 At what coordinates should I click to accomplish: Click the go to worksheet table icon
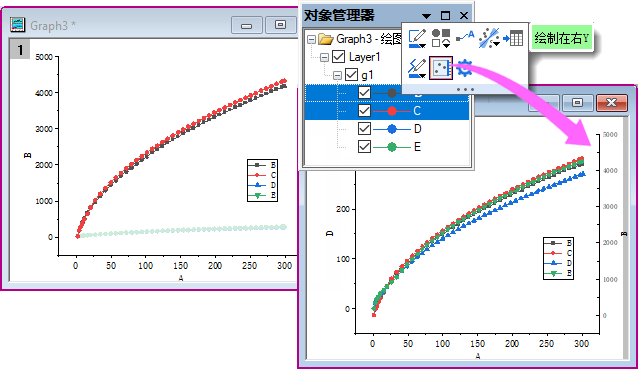coord(513,38)
